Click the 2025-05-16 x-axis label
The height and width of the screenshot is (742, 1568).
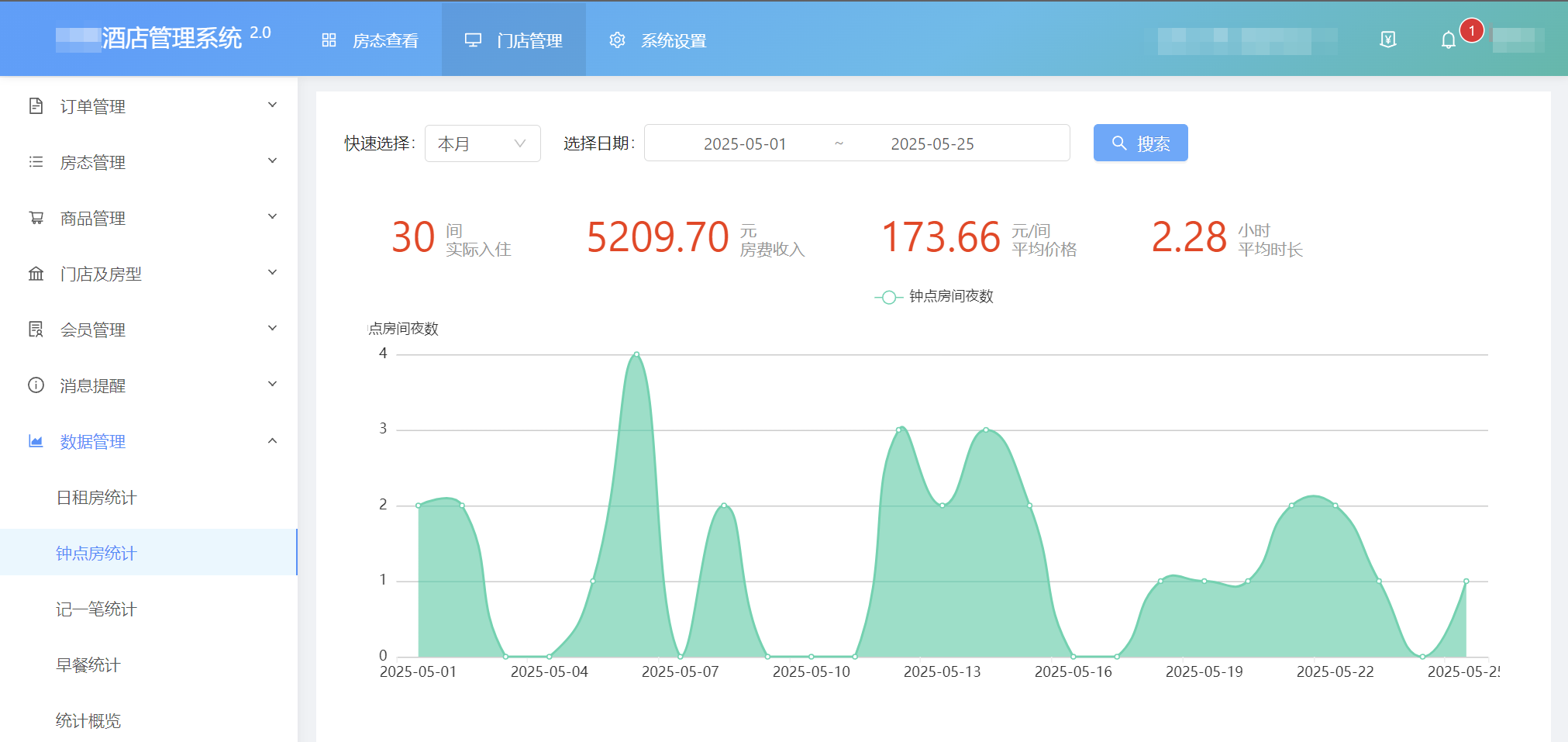pos(1073,671)
